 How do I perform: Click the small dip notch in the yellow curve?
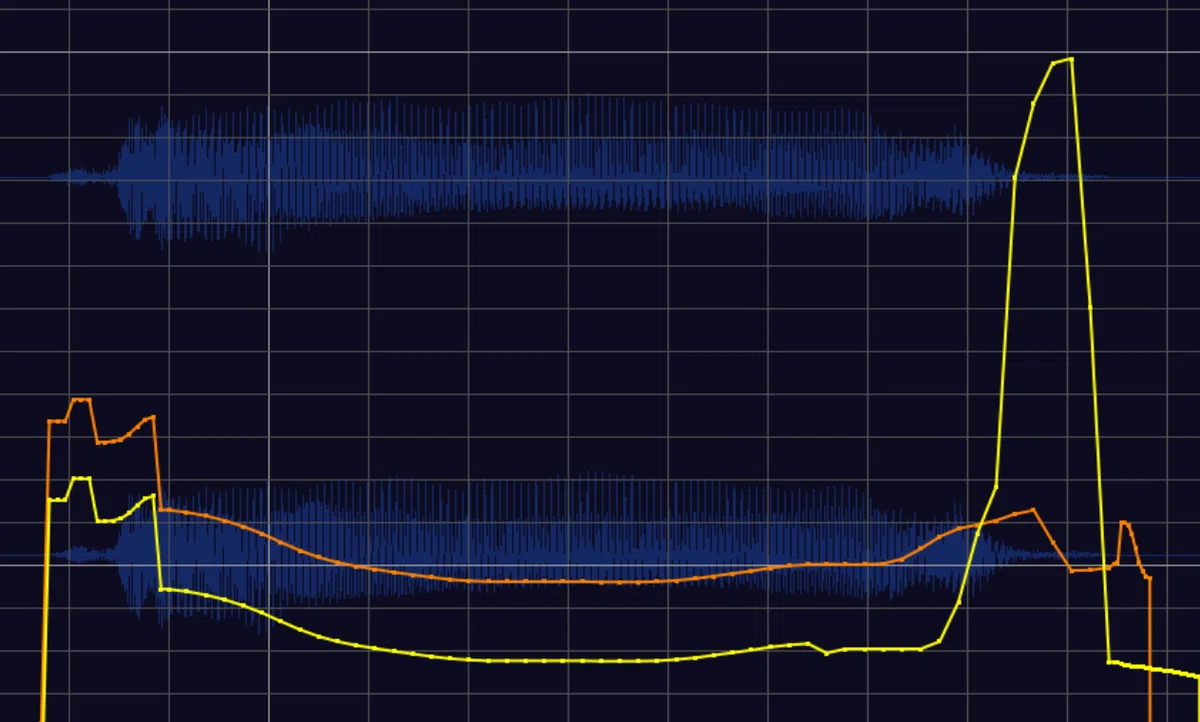click(826, 653)
